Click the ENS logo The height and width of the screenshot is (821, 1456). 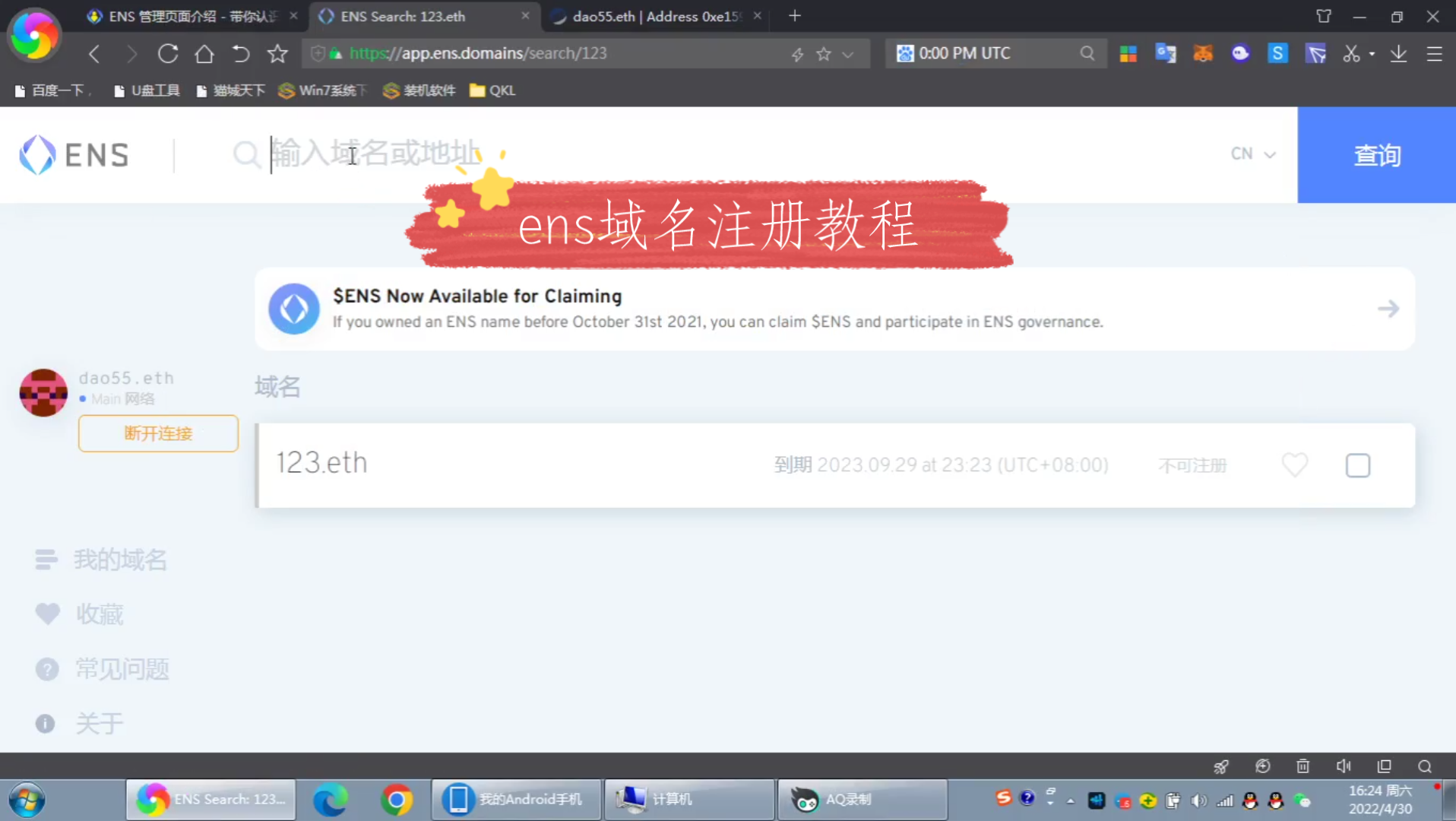tap(74, 155)
